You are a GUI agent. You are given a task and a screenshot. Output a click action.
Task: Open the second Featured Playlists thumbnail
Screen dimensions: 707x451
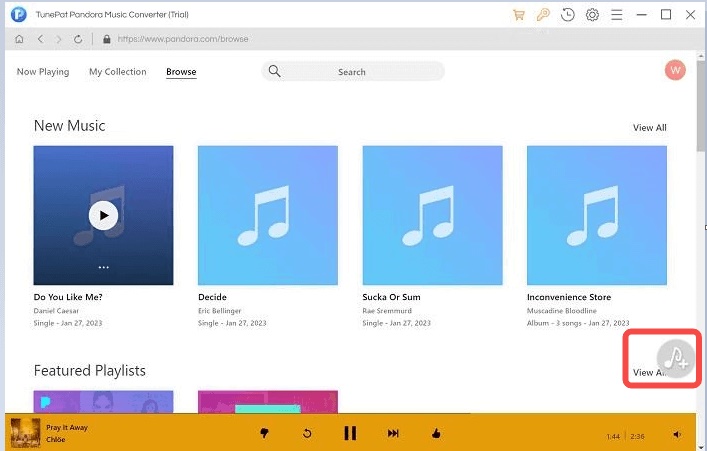click(x=268, y=402)
